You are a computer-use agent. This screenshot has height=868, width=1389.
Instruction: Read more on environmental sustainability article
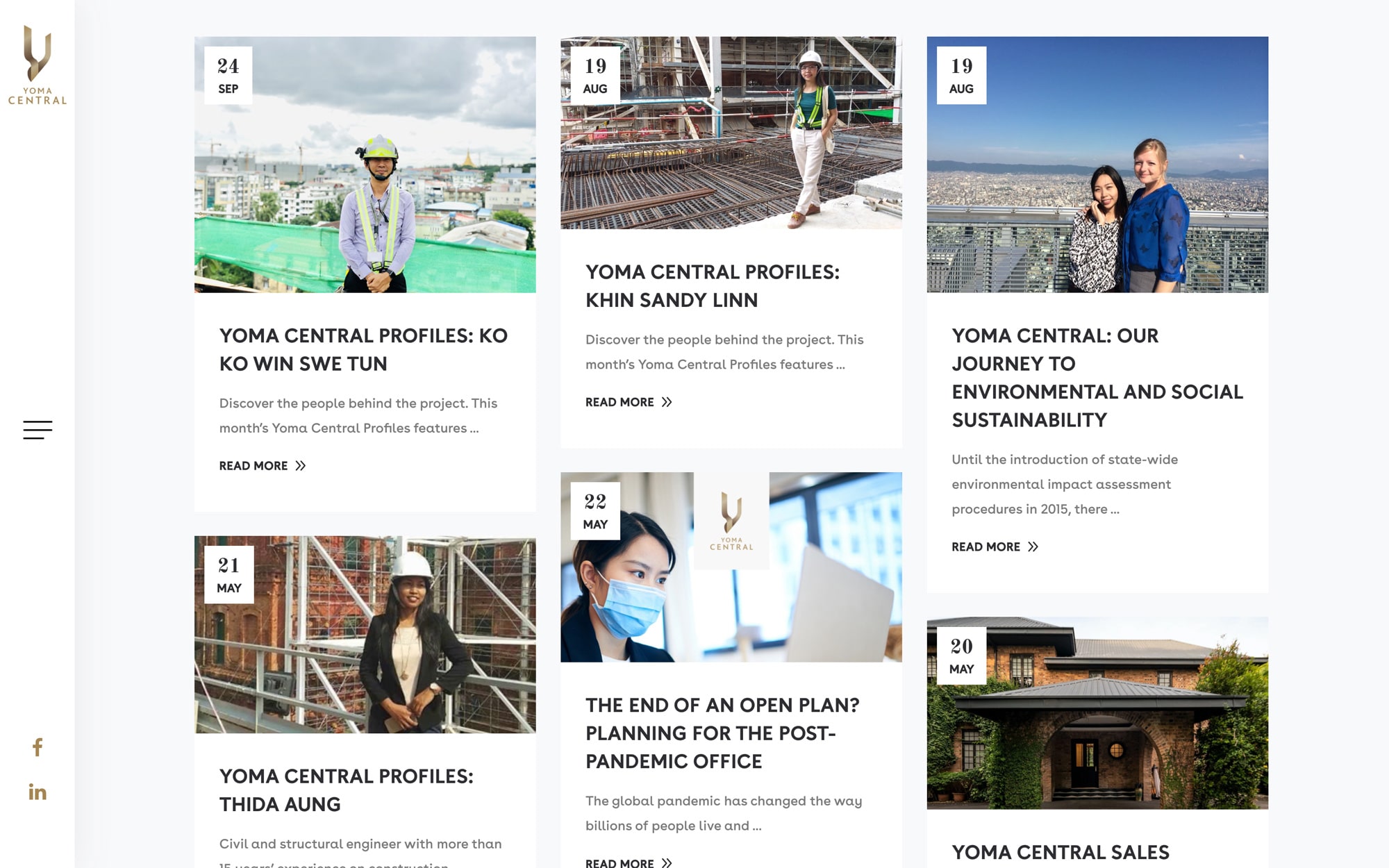click(x=995, y=547)
